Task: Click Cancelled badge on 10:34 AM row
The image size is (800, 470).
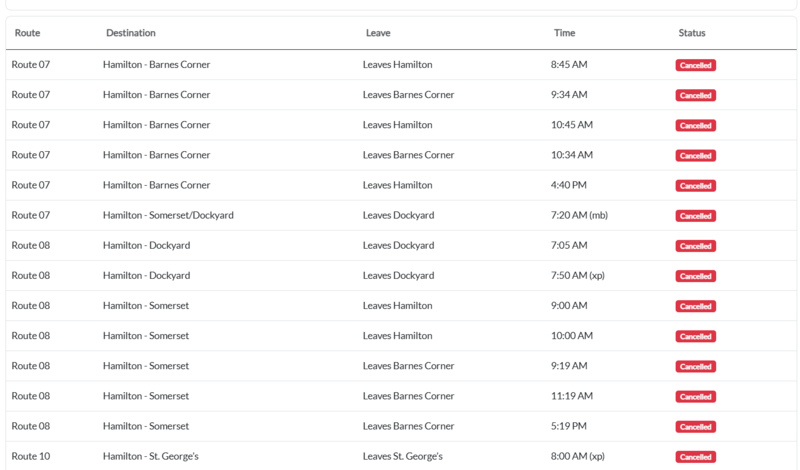Action: (x=695, y=156)
